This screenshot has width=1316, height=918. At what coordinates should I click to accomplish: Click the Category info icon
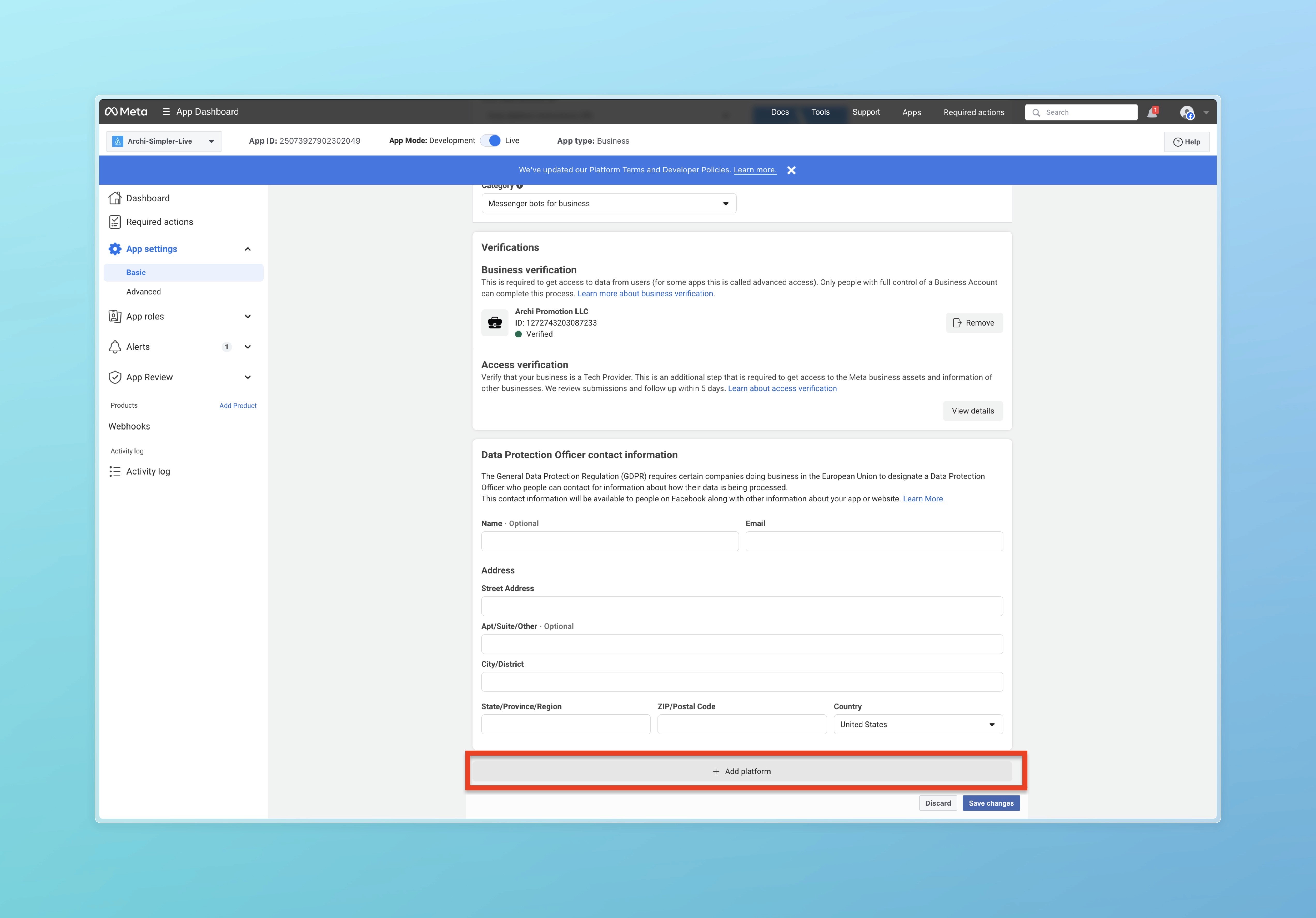point(519,186)
